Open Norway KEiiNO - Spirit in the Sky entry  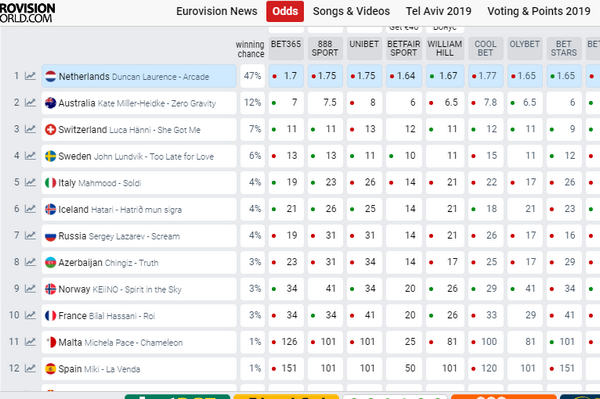(139, 289)
